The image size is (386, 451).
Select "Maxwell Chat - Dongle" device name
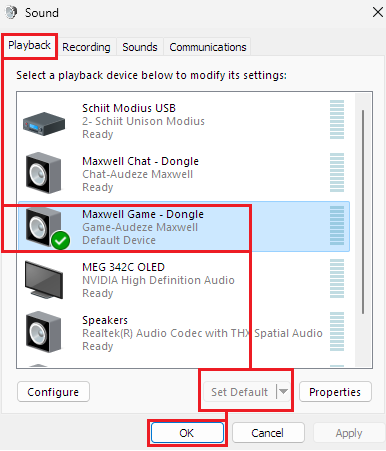click(140, 161)
